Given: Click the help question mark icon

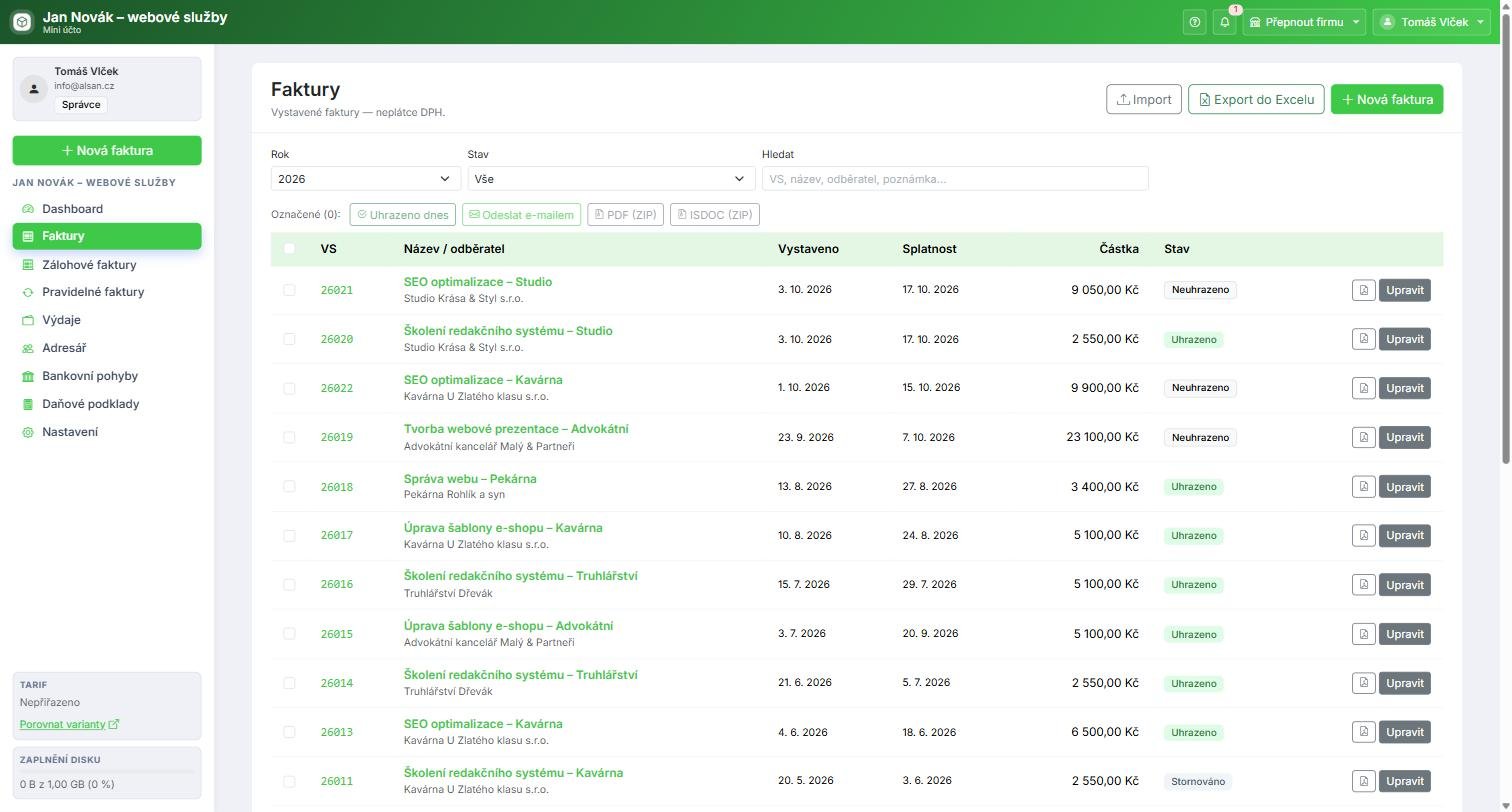Looking at the screenshot, I should click(1194, 22).
